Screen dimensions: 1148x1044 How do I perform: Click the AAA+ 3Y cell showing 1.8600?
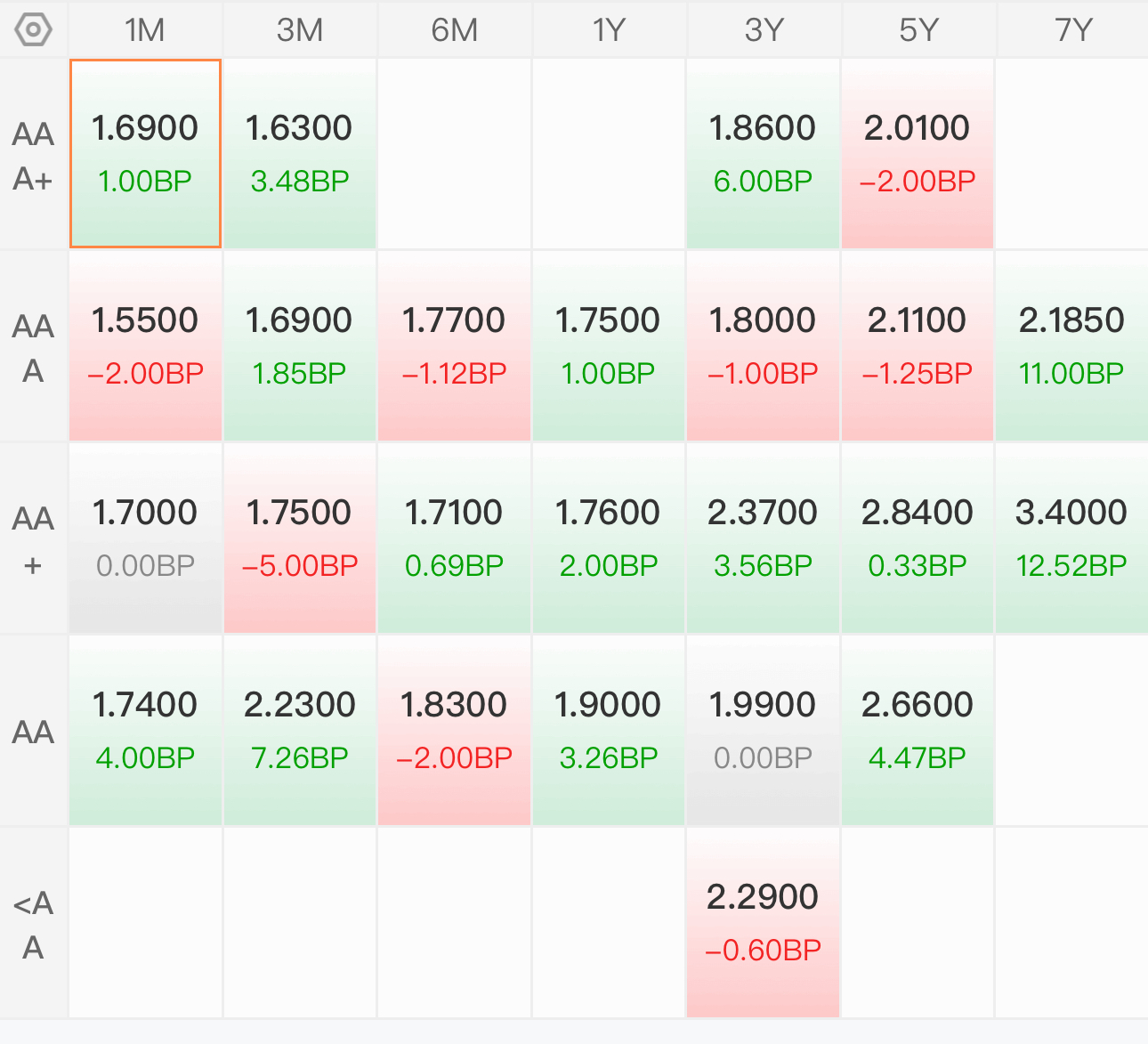[764, 154]
